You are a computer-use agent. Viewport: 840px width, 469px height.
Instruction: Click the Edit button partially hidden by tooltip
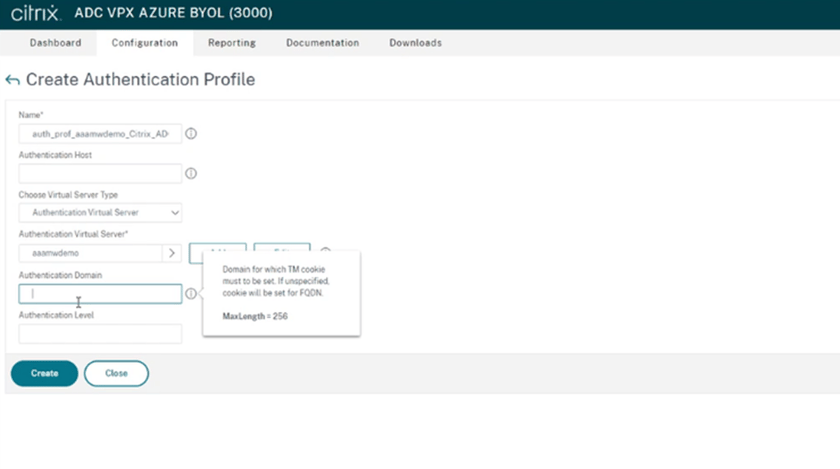coord(282,247)
